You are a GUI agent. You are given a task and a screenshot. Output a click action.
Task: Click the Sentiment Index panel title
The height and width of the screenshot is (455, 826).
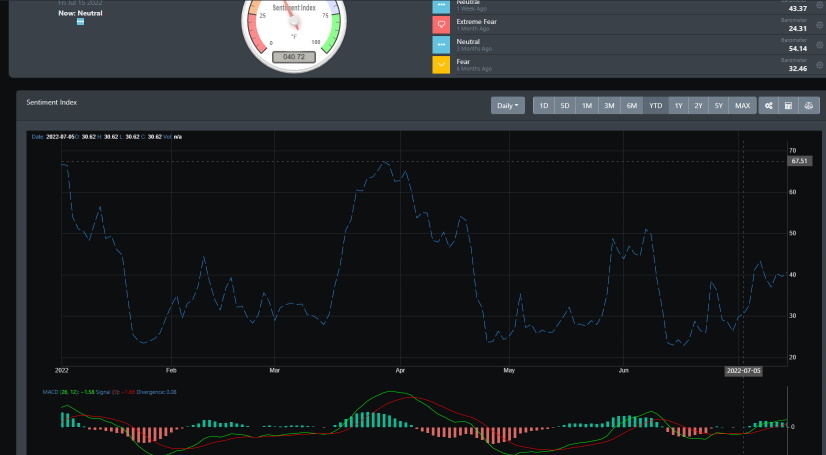(x=52, y=102)
